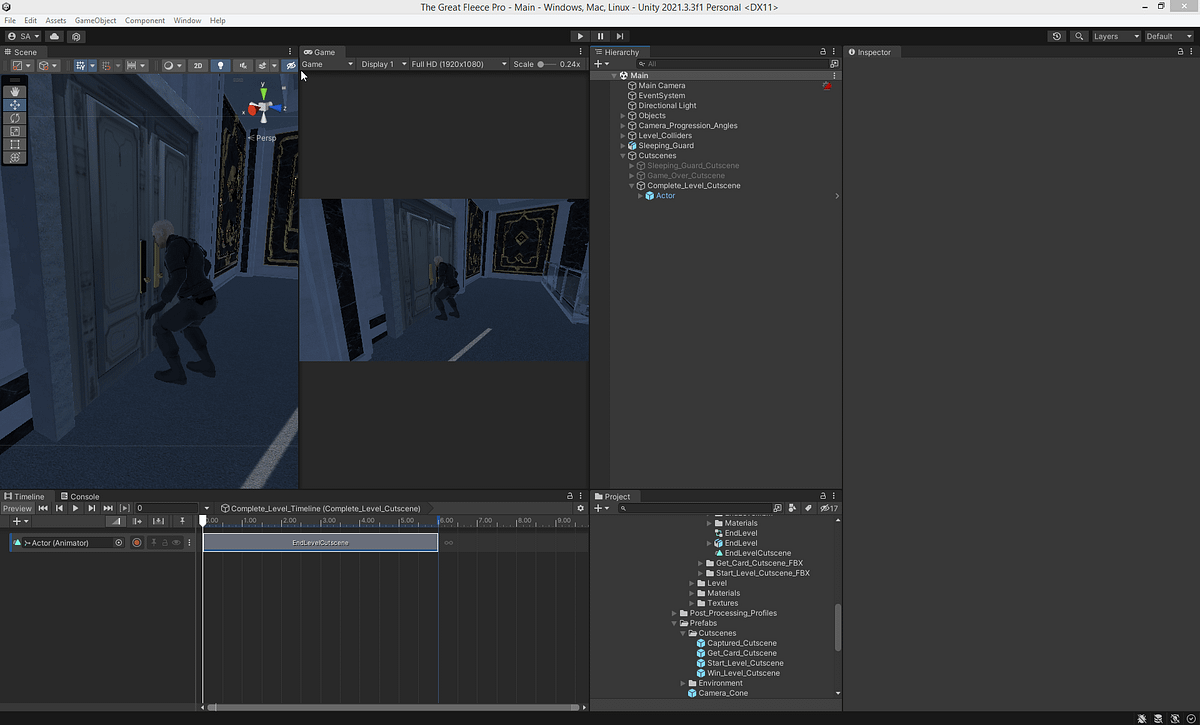Screen dimensions: 1200x725
Task: Toggle visibility eye on the Actor Animator track
Action: click(175, 540)
